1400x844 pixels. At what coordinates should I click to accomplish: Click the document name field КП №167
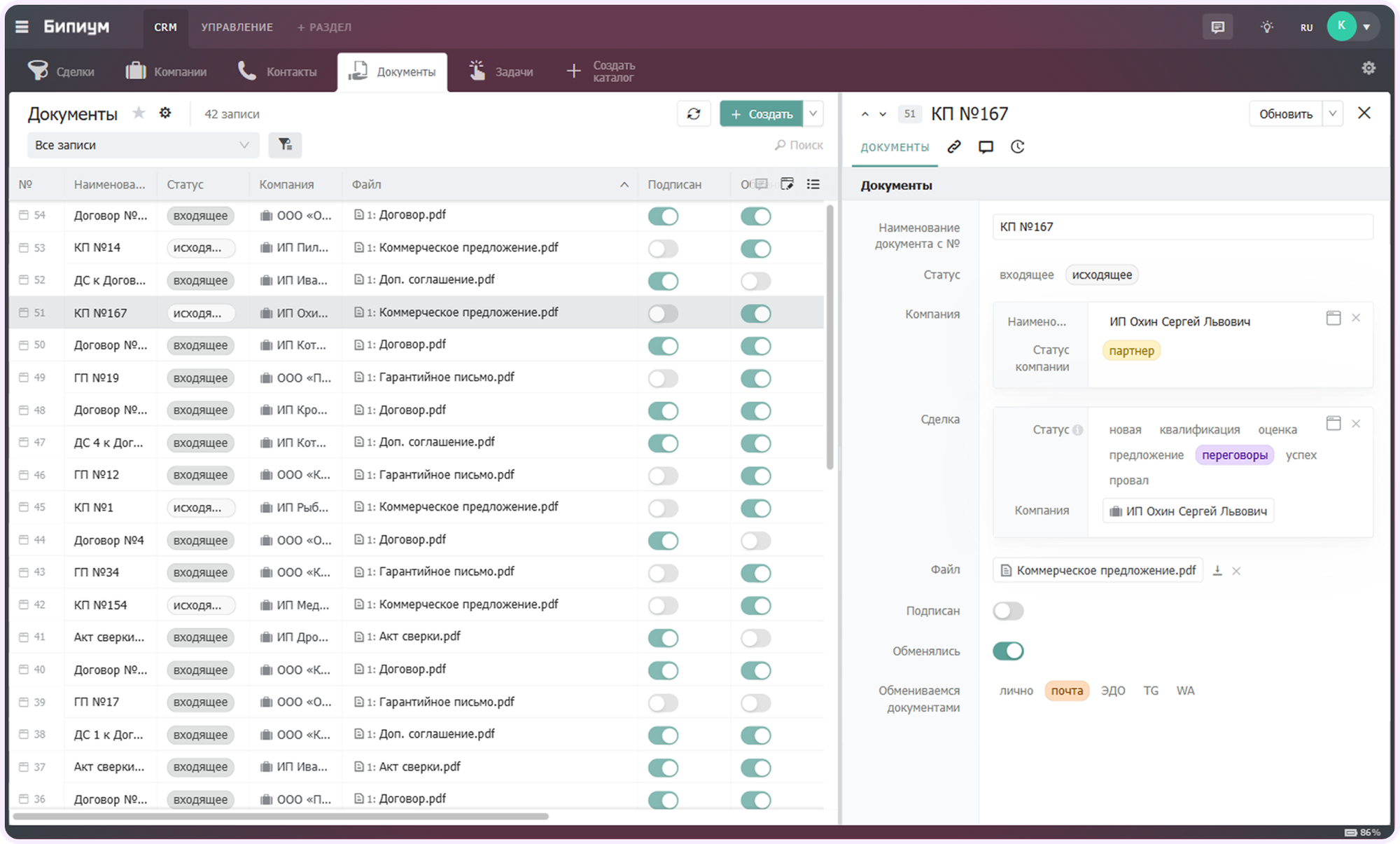1182,227
